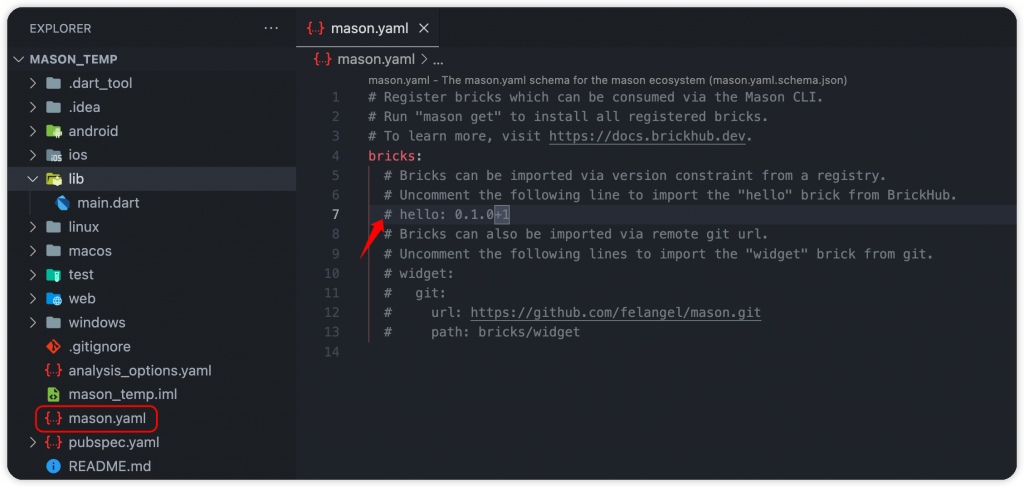The width and height of the screenshot is (1024, 487).
Task: Select analysis_options.yaml in the explorer
Action: [140, 371]
